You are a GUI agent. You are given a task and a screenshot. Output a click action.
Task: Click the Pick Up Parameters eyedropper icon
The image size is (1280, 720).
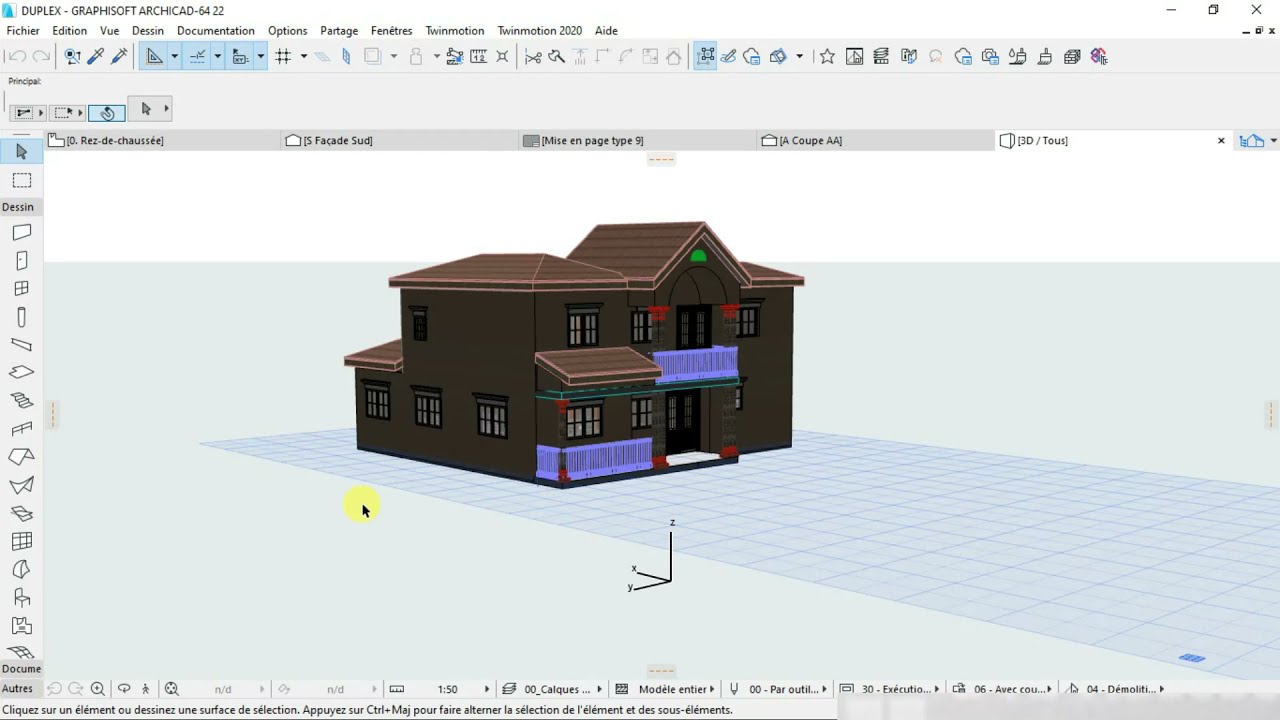tap(96, 57)
